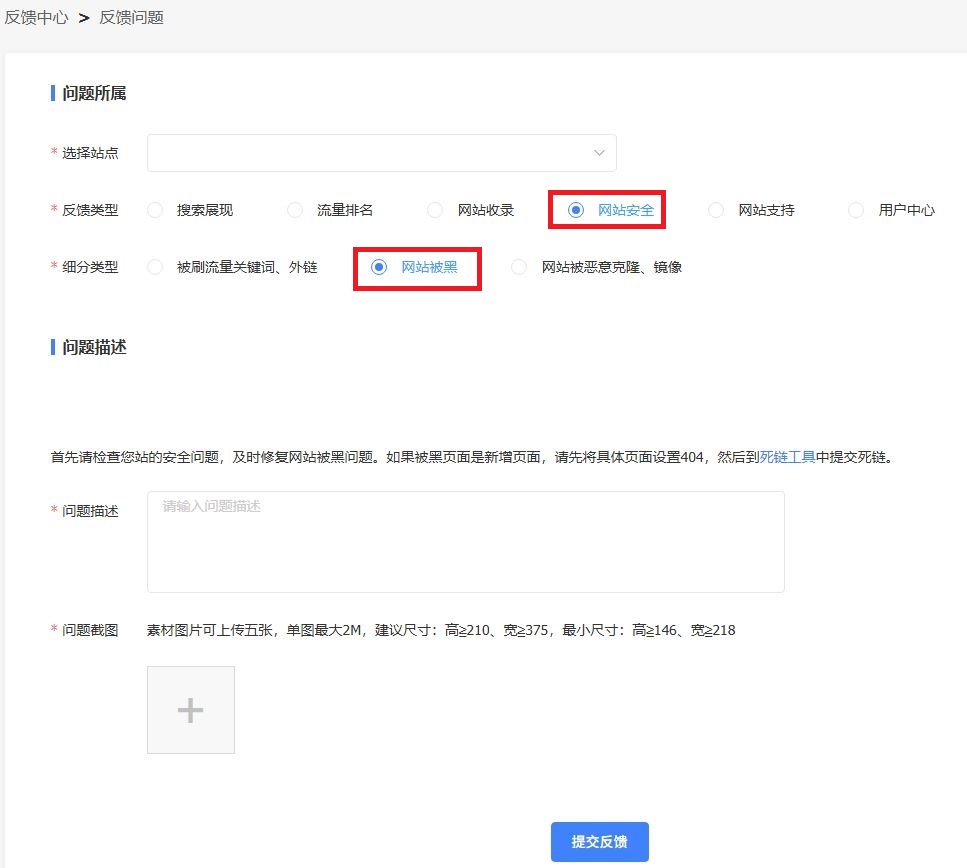This screenshot has height=868, width=967.
Task: Select the 网站被黑 radio option
Action: coord(378,267)
